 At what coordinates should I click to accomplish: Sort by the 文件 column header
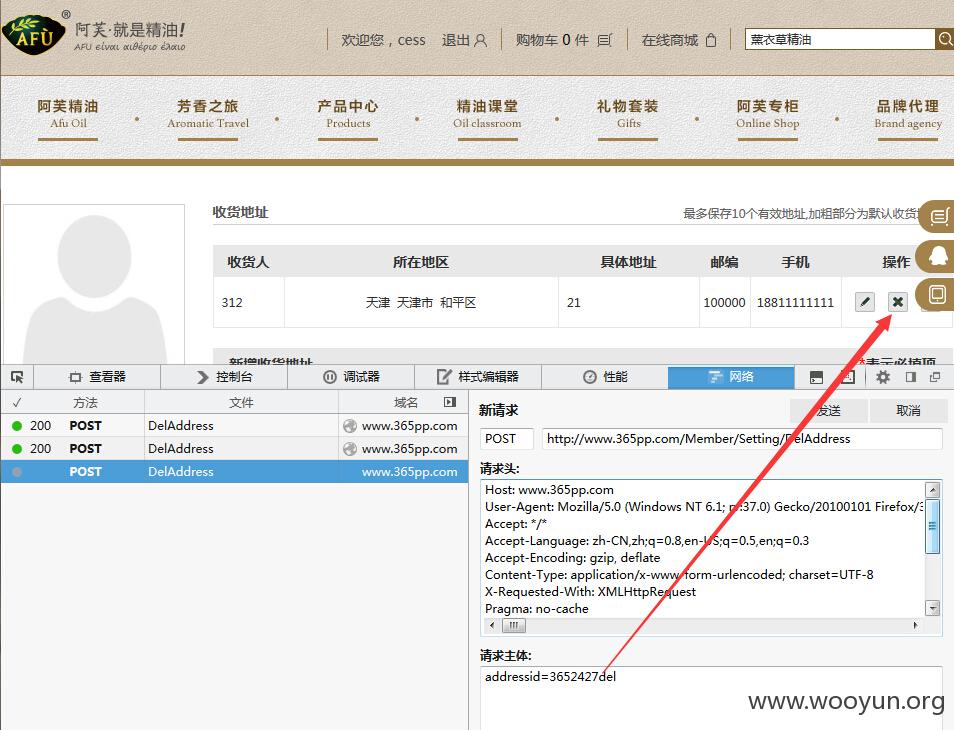click(242, 402)
